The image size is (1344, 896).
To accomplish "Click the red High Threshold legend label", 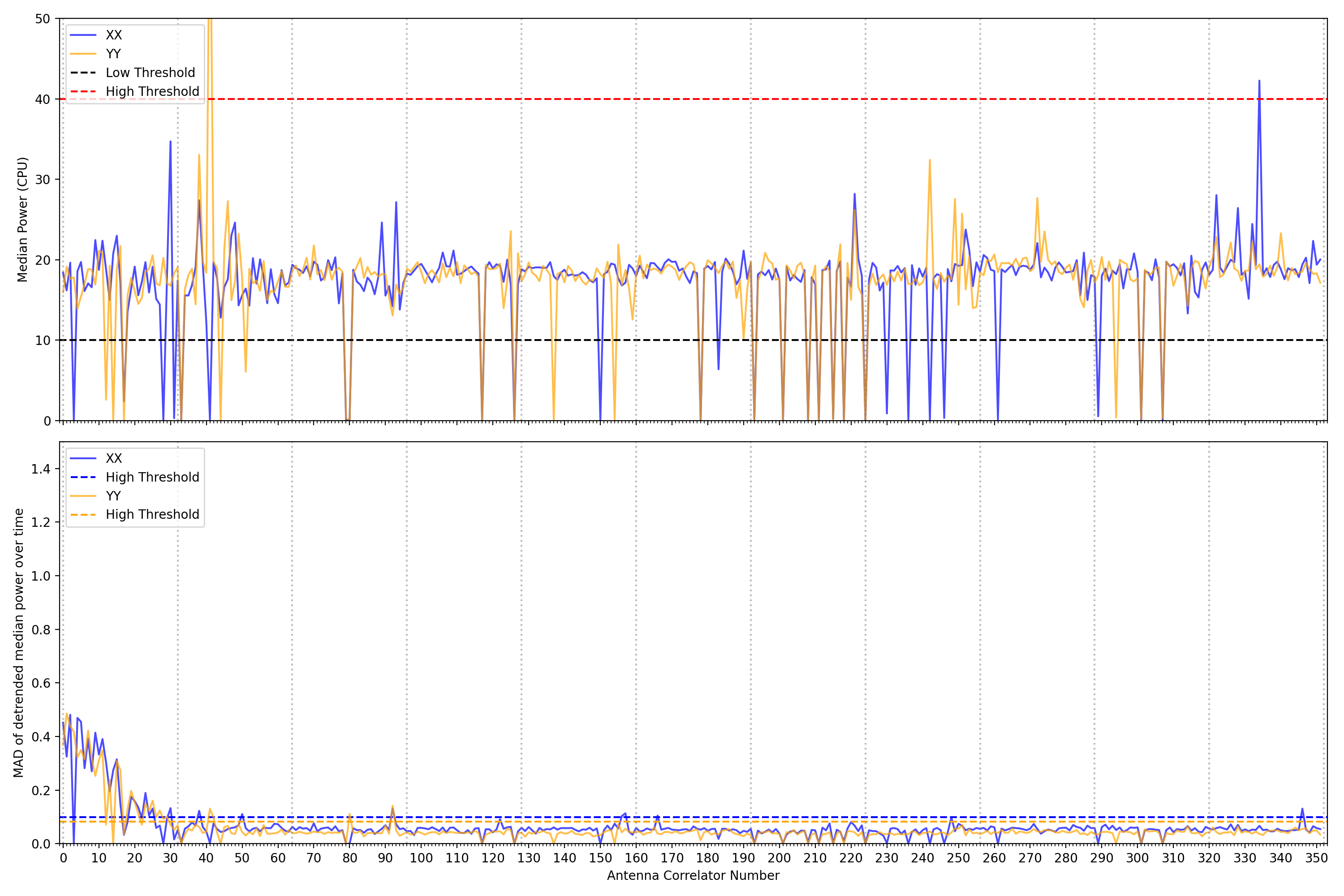I will 152,91.
